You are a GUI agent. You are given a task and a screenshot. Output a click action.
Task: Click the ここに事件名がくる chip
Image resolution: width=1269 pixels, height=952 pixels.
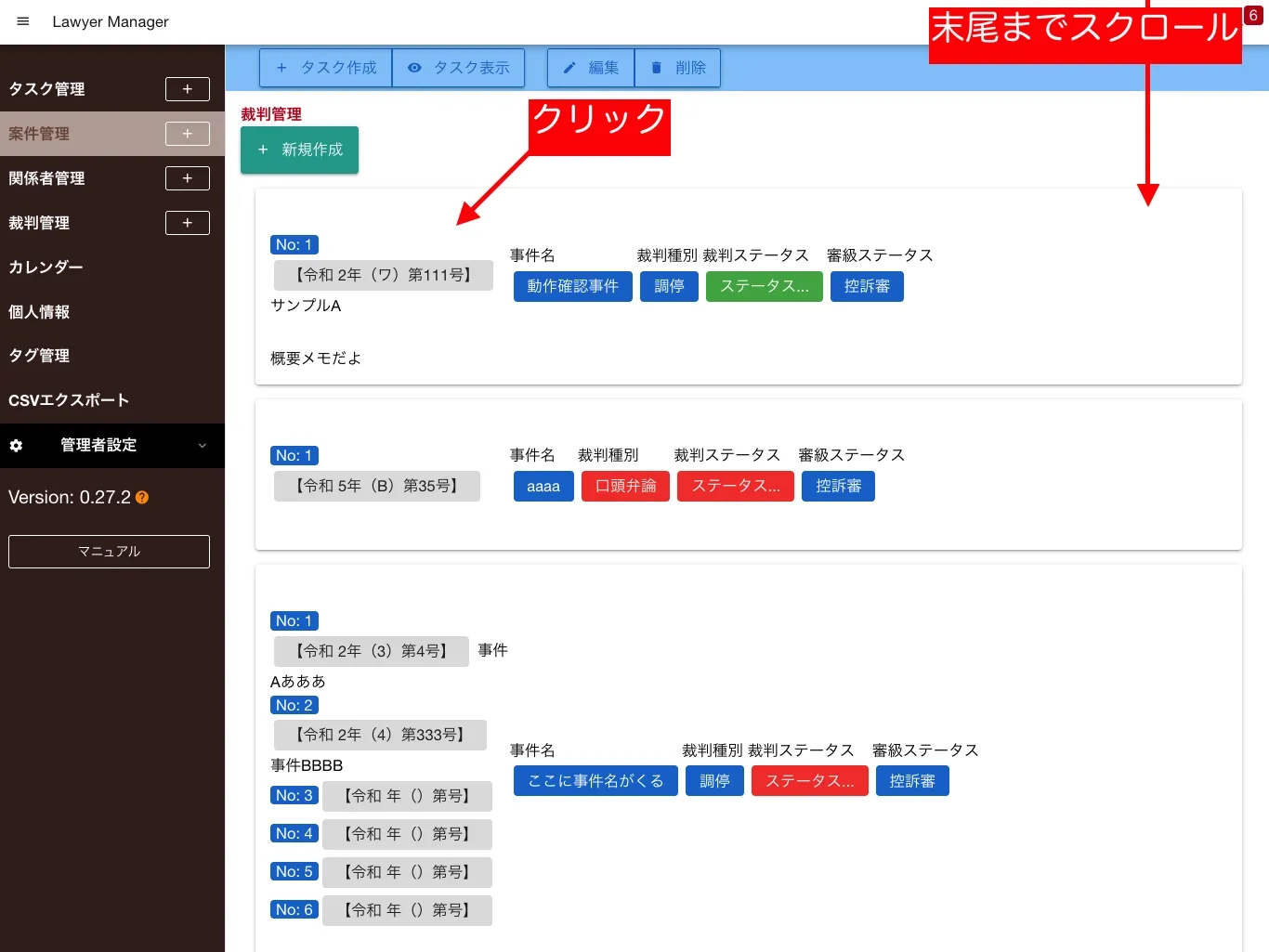[595, 781]
